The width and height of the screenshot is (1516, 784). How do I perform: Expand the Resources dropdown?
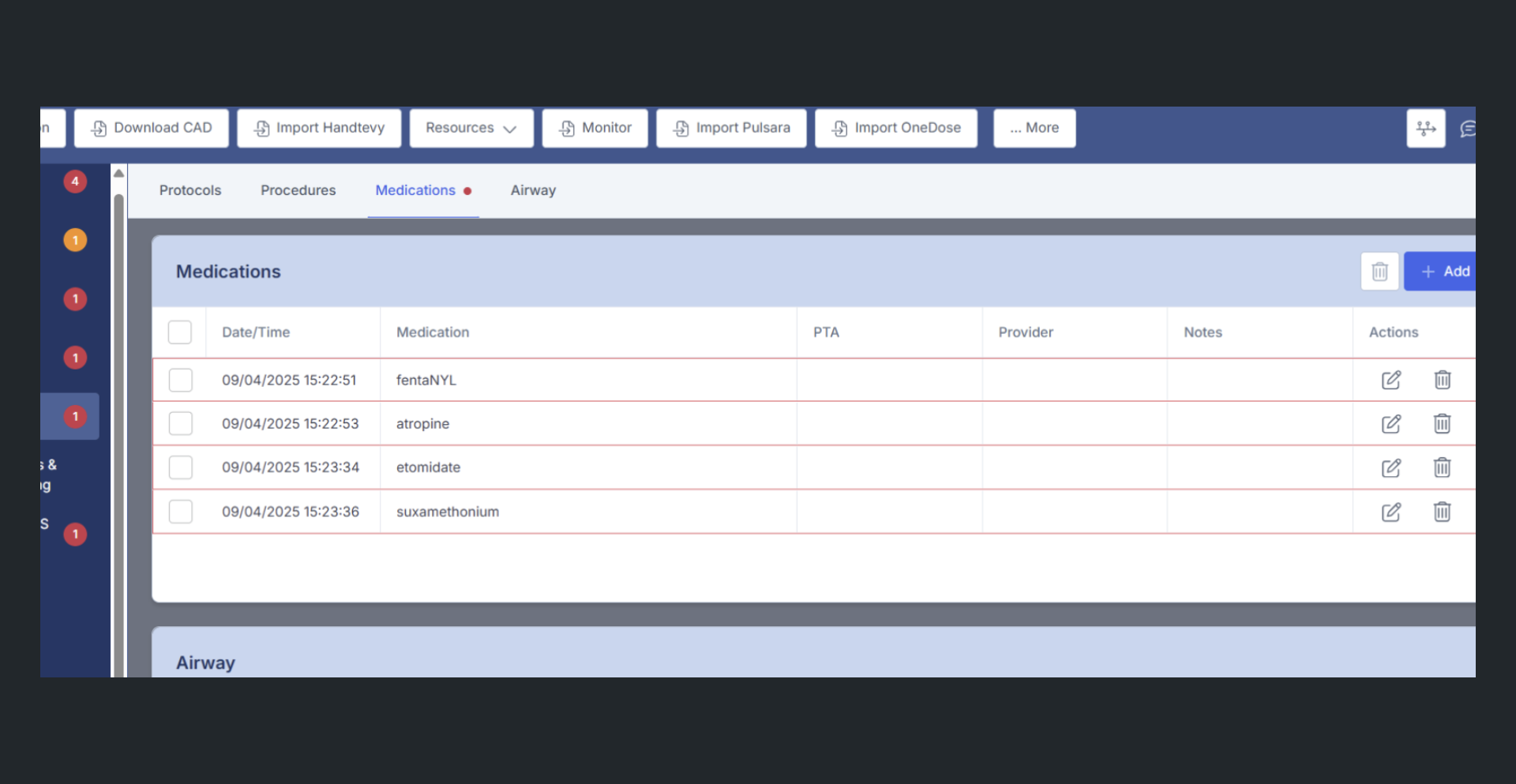[x=471, y=128]
